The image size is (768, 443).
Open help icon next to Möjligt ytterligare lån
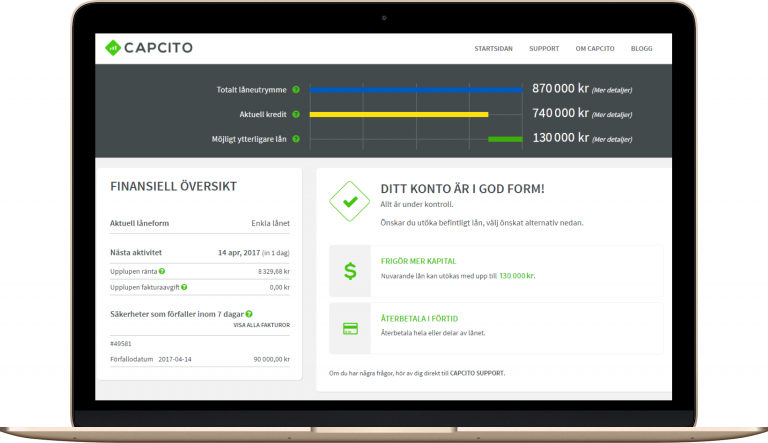tap(296, 139)
